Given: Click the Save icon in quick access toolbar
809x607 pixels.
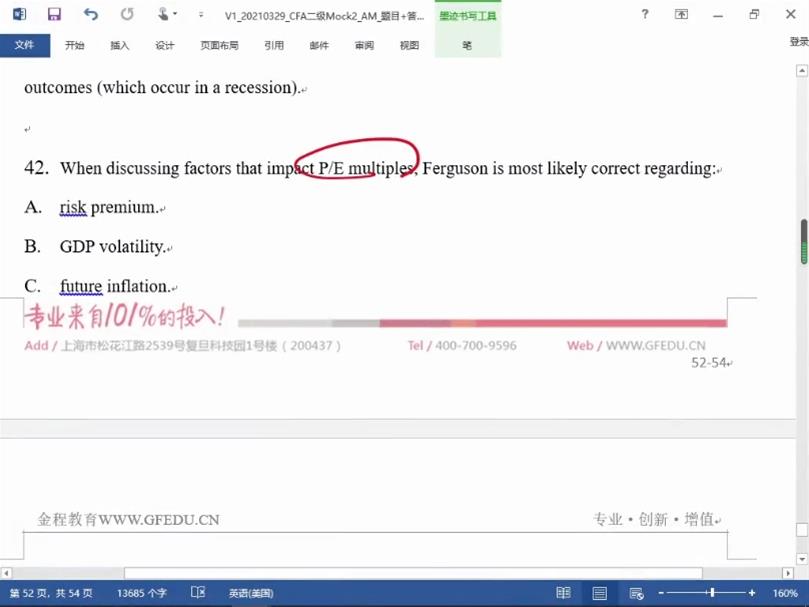Looking at the screenshot, I should [54, 15].
